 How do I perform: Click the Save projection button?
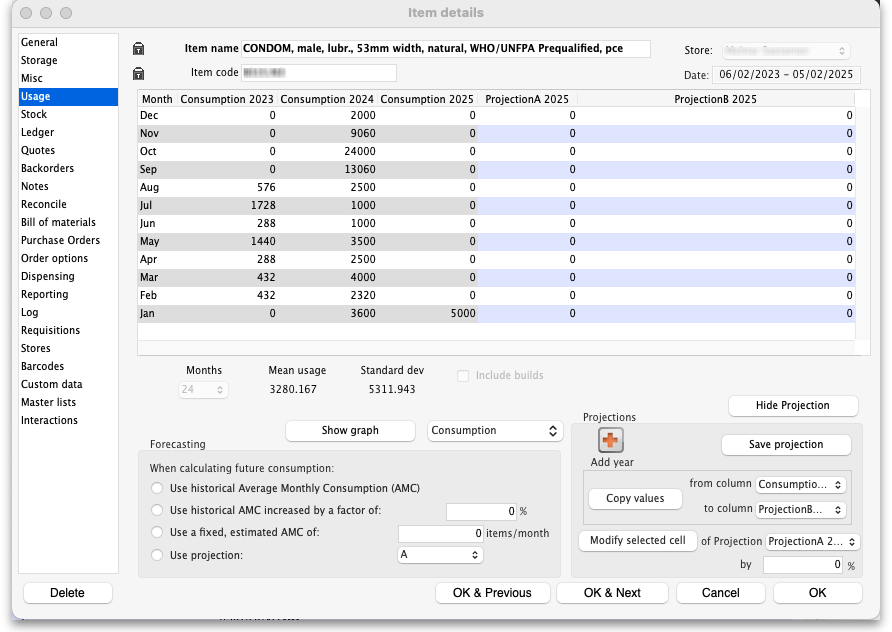tap(786, 445)
